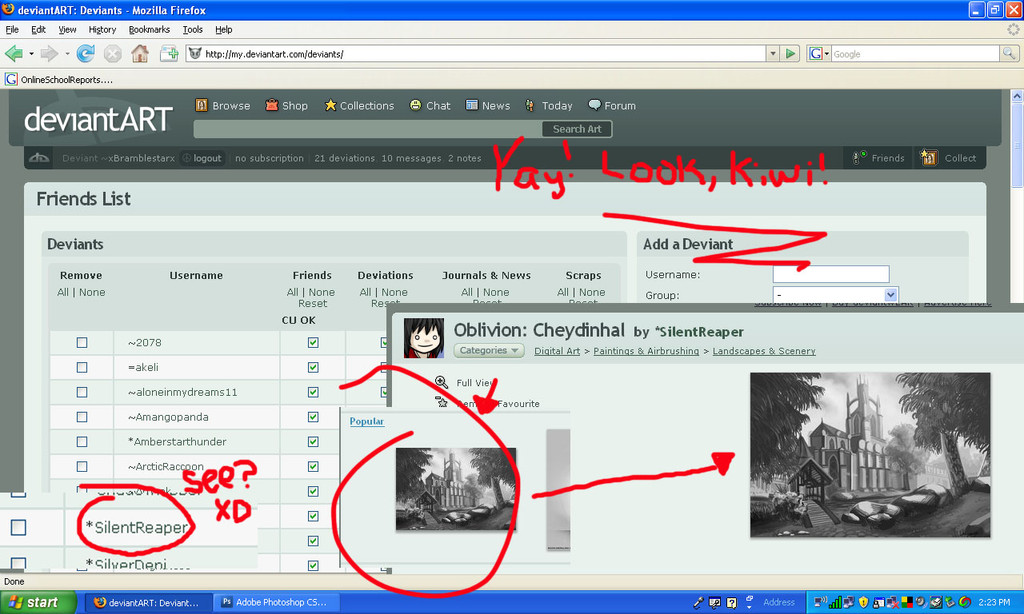Tick the Remove checkbox for ~aloneinmydreams11
The height and width of the screenshot is (614, 1024).
(x=82, y=392)
